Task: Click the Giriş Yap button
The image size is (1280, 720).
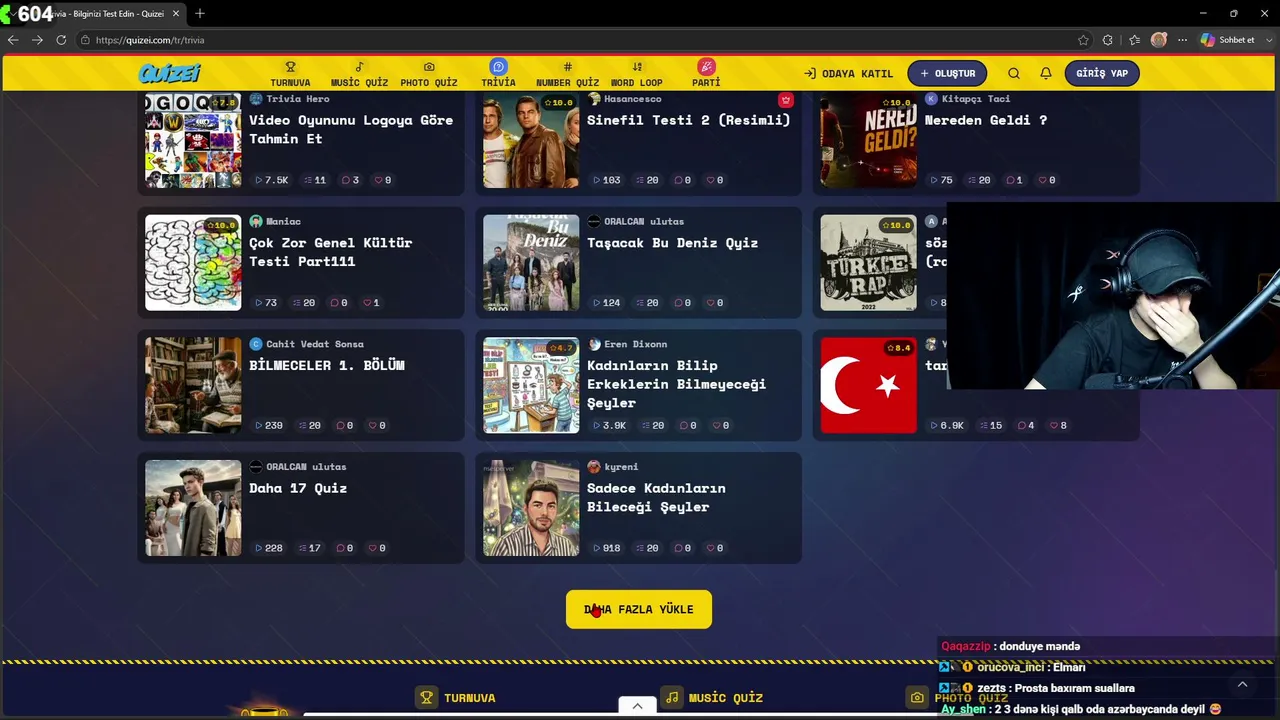Action: [1102, 73]
